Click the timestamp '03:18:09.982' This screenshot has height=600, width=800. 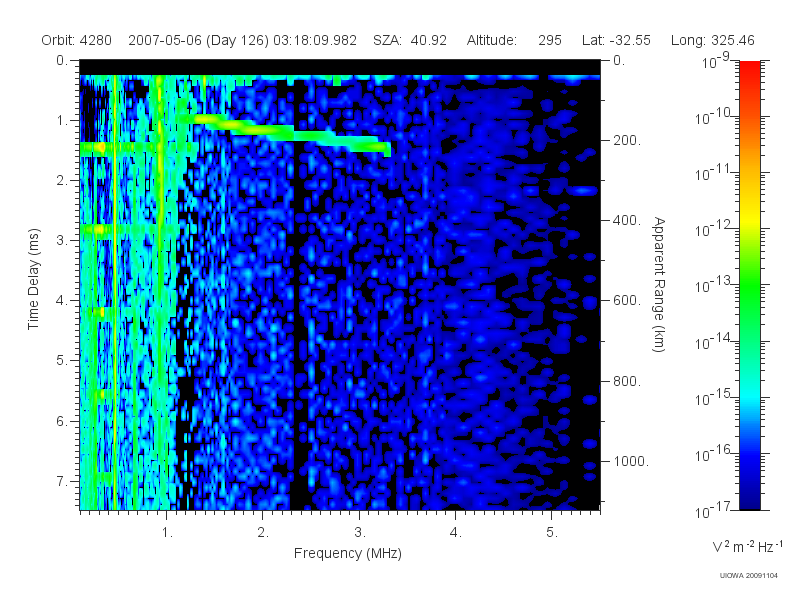(x=315, y=40)
